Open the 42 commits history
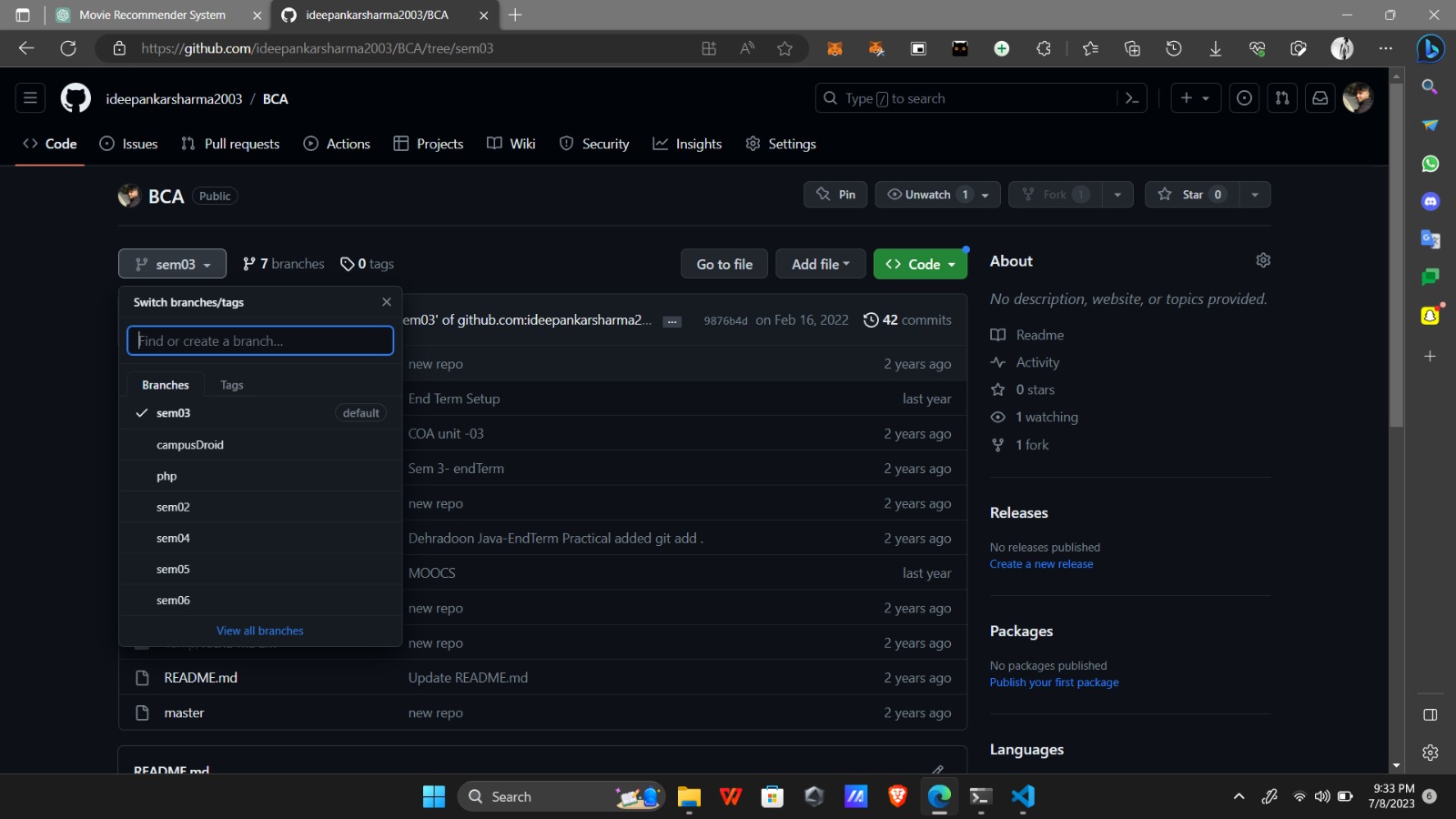The image size is (1456, 819). tap(907, 320)
